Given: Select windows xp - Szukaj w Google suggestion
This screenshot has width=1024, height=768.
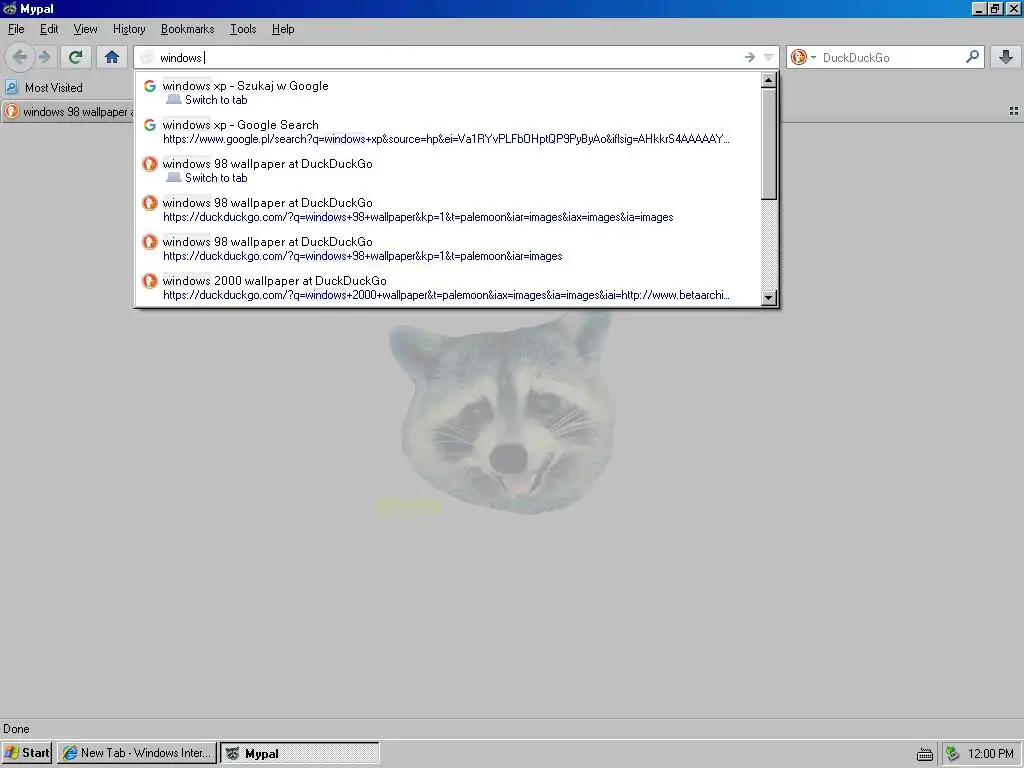Looking at the screenshot, I should [450, 93].
